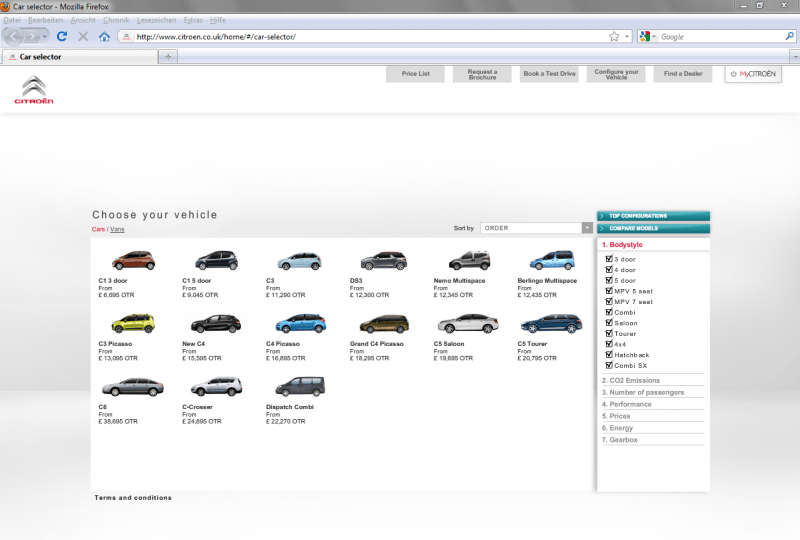
Task: Click the browser back arrow
Action: tap(13, 37)
